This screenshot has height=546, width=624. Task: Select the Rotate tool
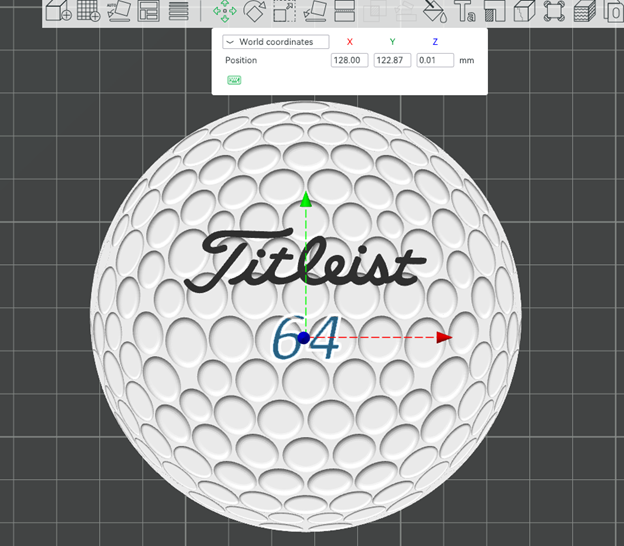pos(255,11)
